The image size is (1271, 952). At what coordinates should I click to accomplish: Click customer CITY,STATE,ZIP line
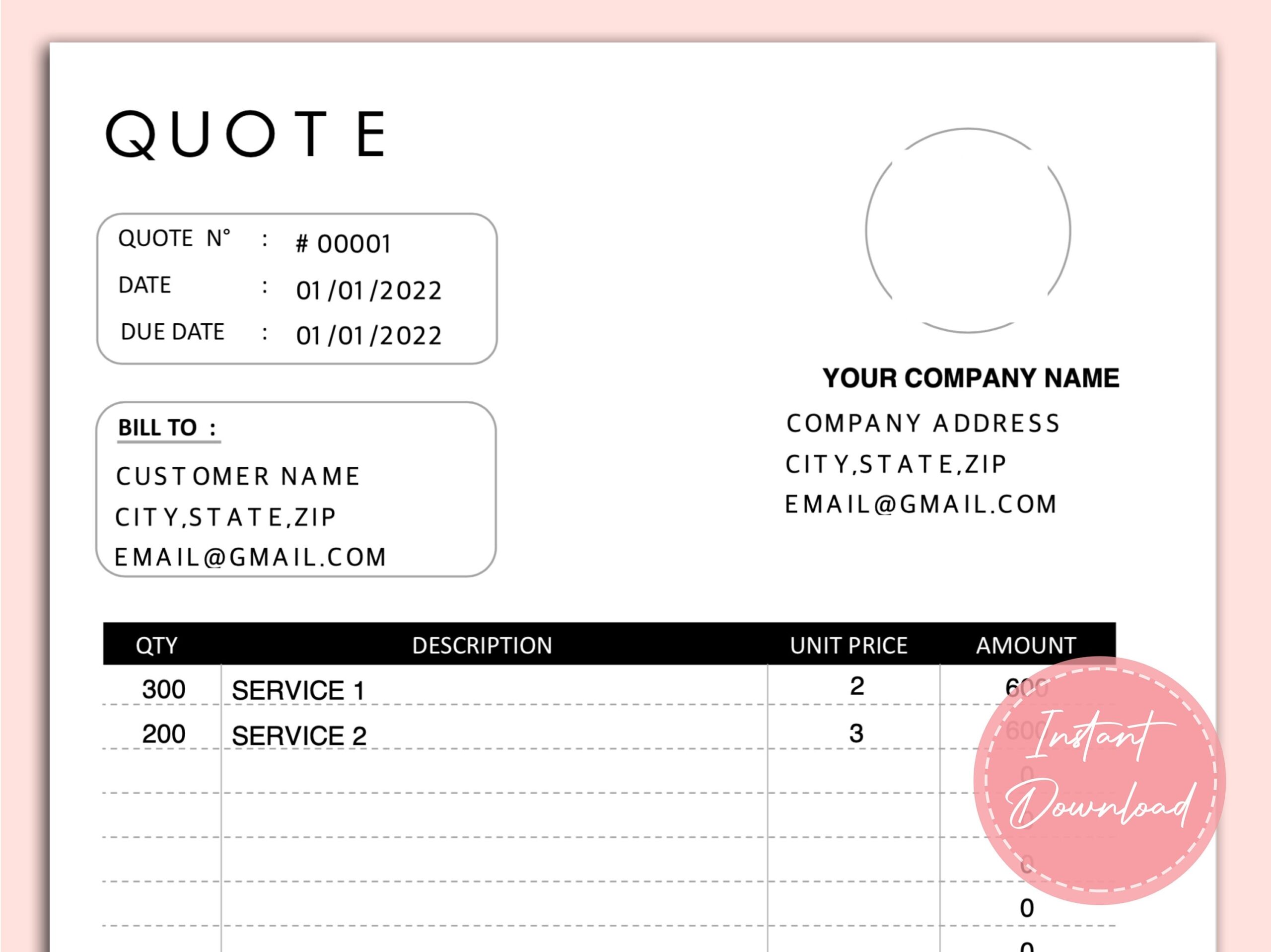tap(225, 517)
